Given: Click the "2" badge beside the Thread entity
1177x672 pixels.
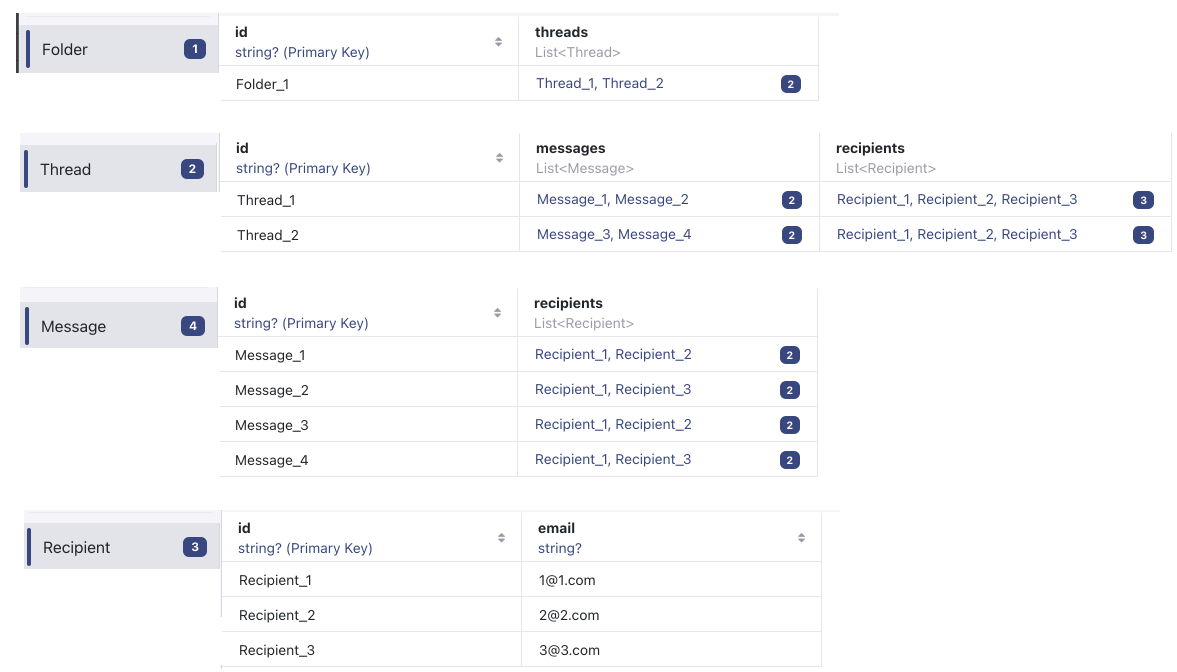Looking at the screenshot, I should (x=191, y=168).
